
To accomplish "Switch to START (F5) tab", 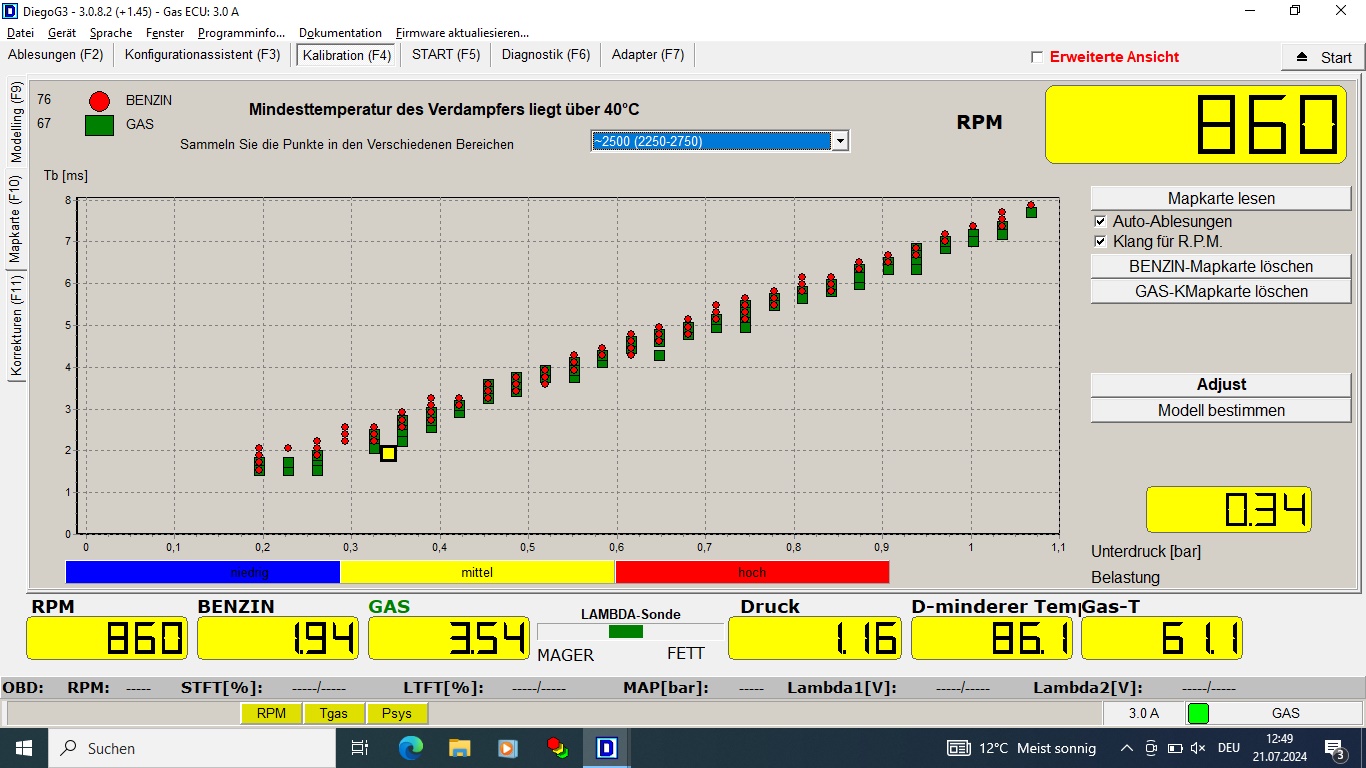I will click(446, 55).
